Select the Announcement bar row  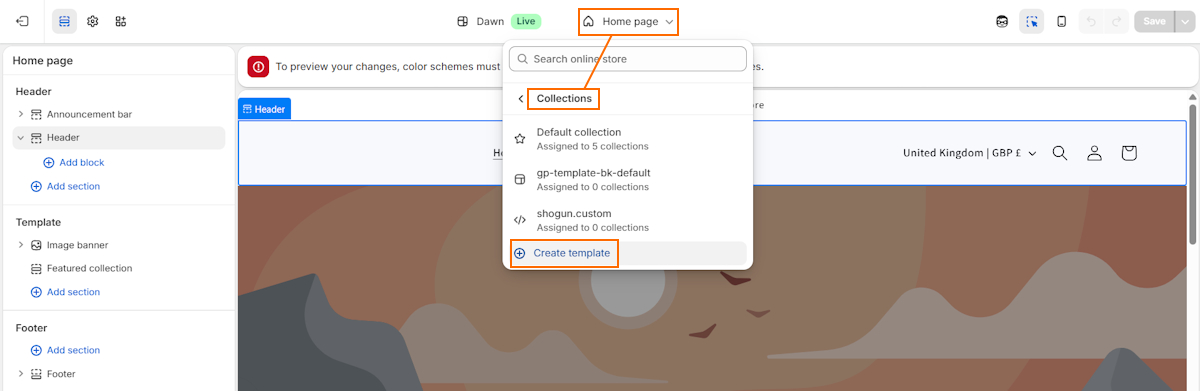pyautogui.click(x=119, y=114)
